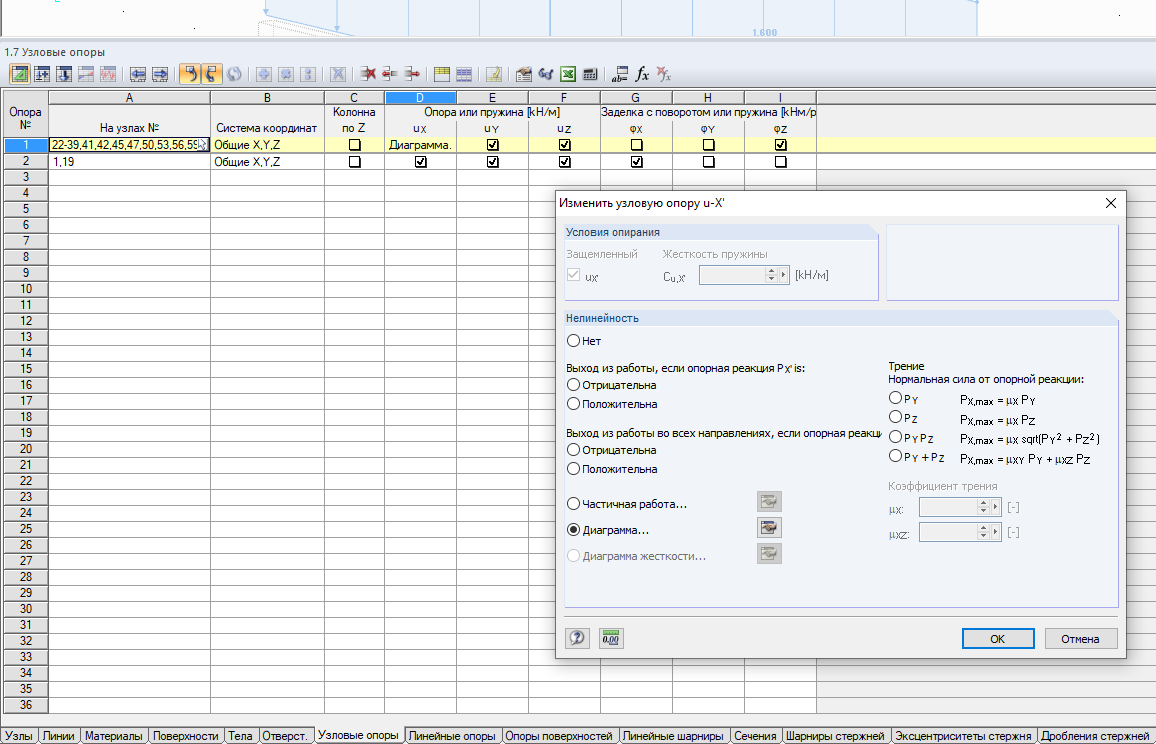Edit diagram via button next to 'Диаграмма...'
The image size is (1156, 744).
pyautogui.click(x=769, y=528)
